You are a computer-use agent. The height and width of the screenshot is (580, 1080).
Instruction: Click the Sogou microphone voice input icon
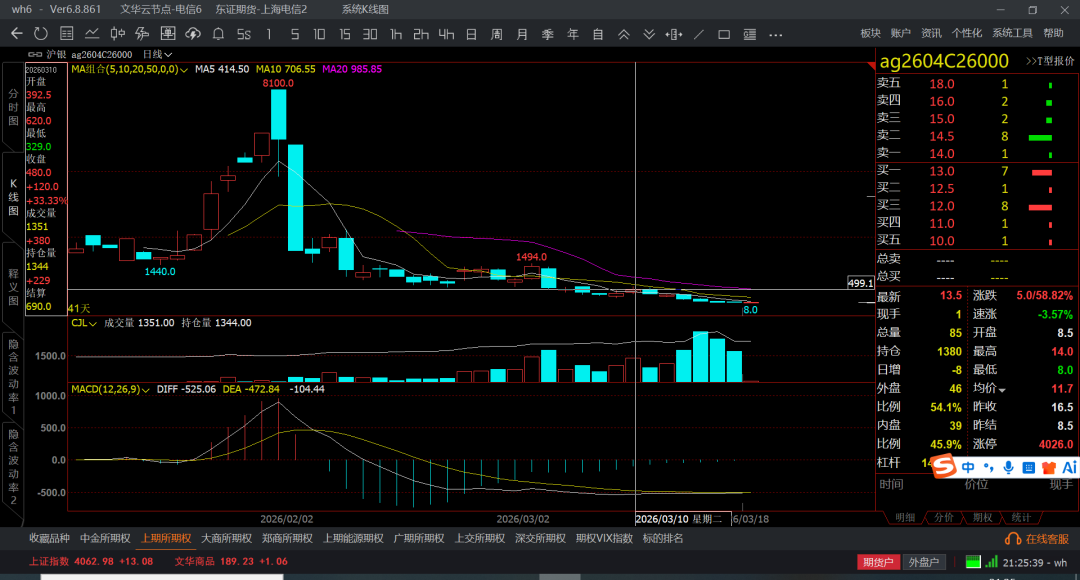(1008, 467)
